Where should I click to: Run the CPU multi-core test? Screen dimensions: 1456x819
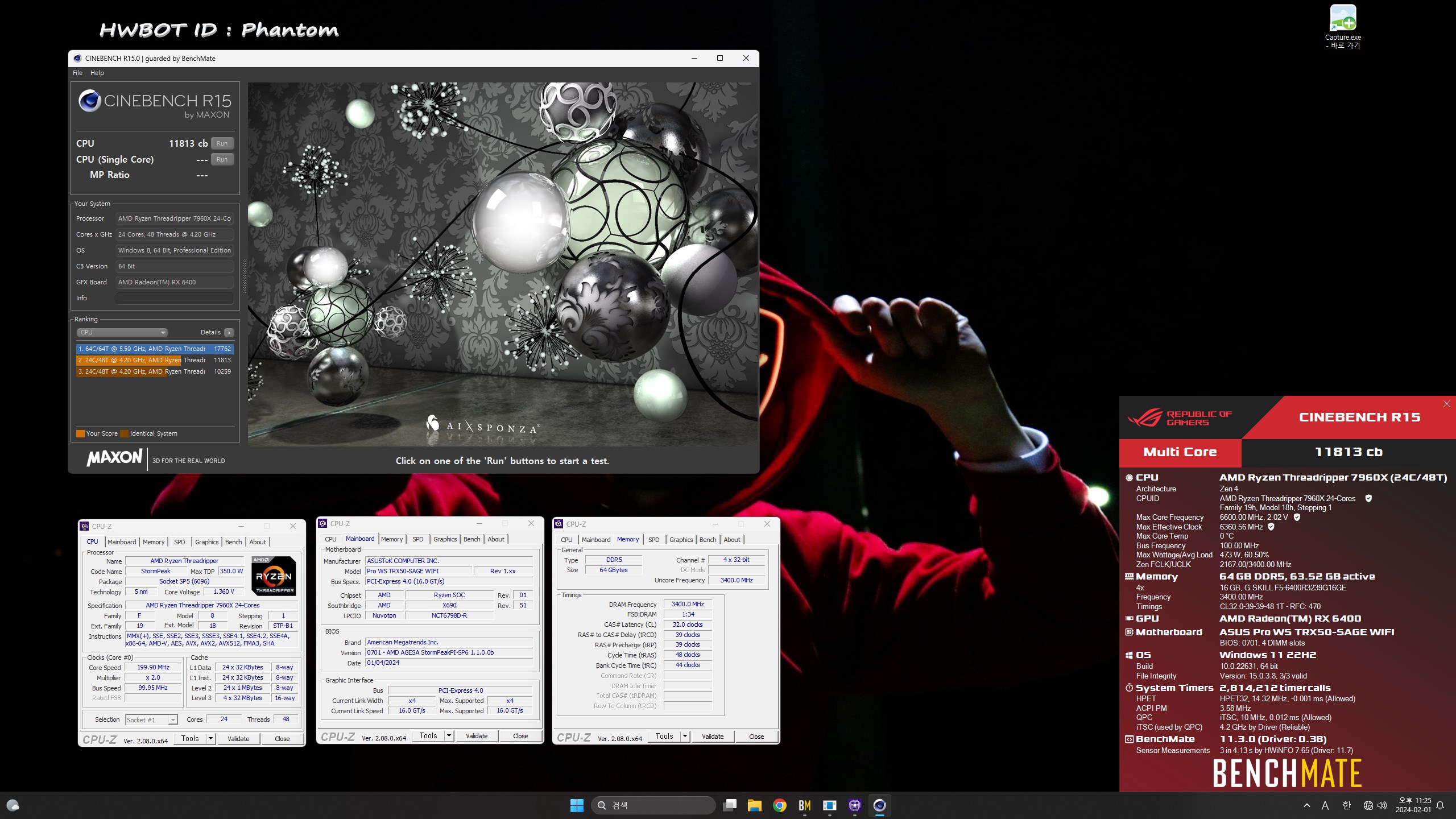[222, 143]
